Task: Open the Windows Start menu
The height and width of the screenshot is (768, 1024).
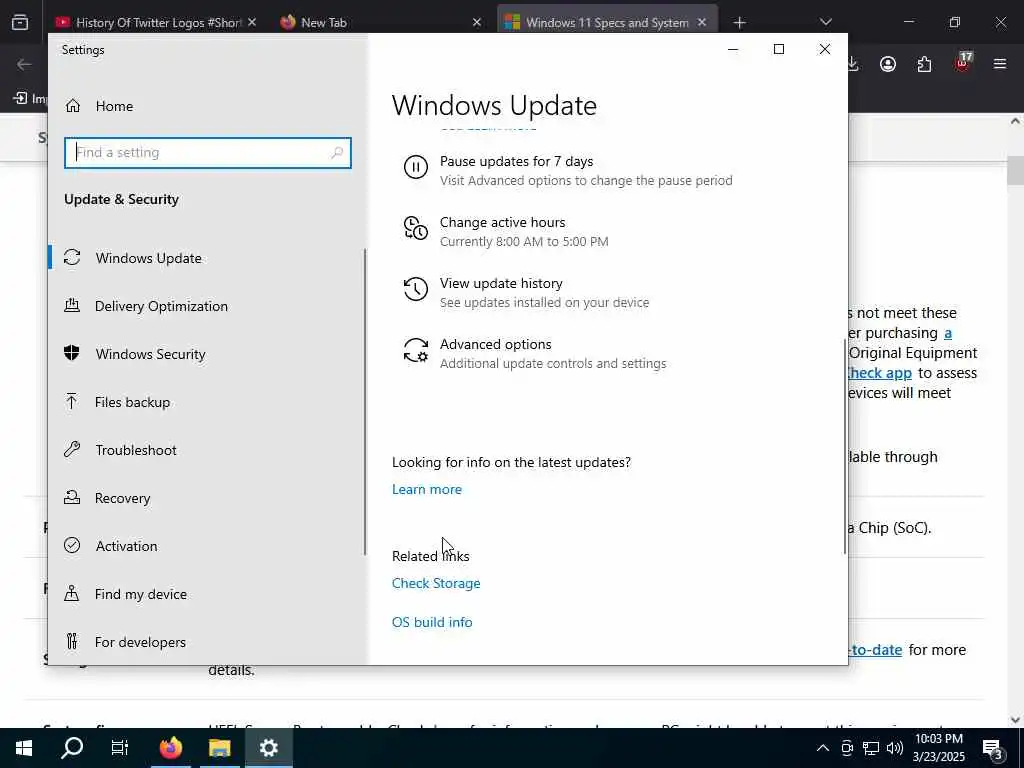Action: click(24, 748)
